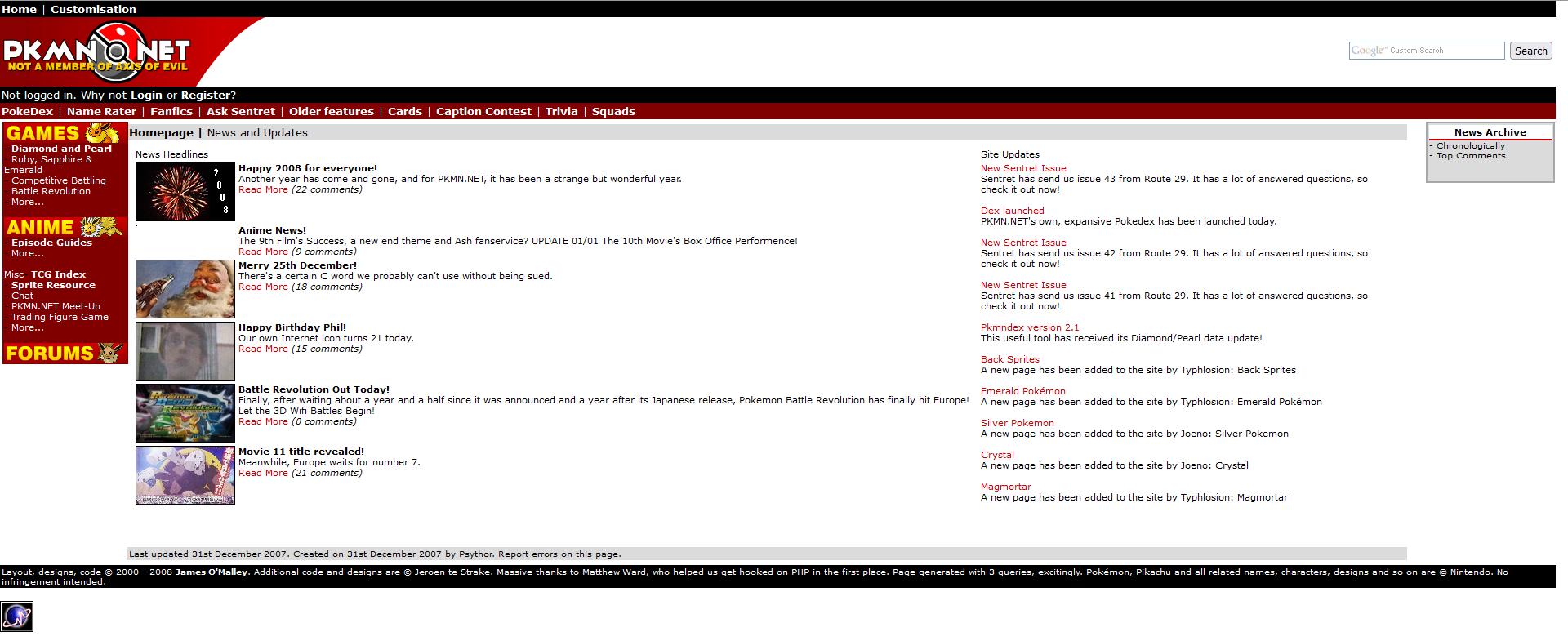Read More on Movie 11 article
Image resolution: width=1568 pixels, height=641 pixels.
pyautogui.click(x=263, y=473)
